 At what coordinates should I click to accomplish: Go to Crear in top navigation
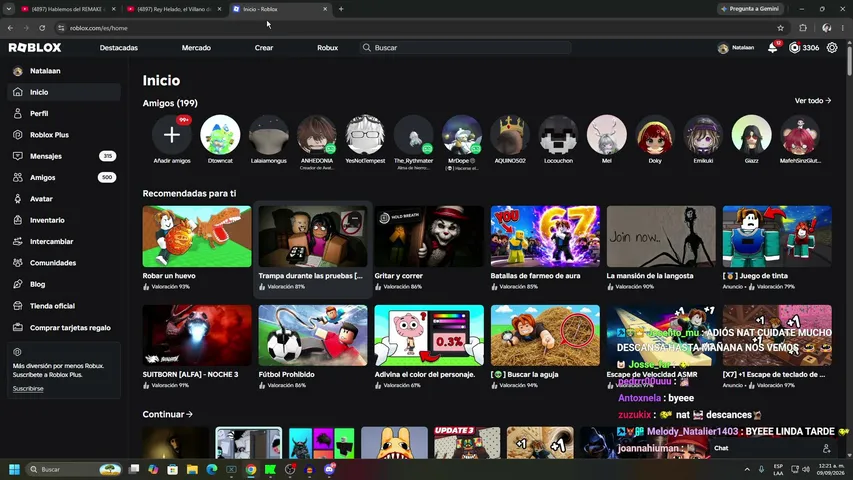(x=264, y=48)
